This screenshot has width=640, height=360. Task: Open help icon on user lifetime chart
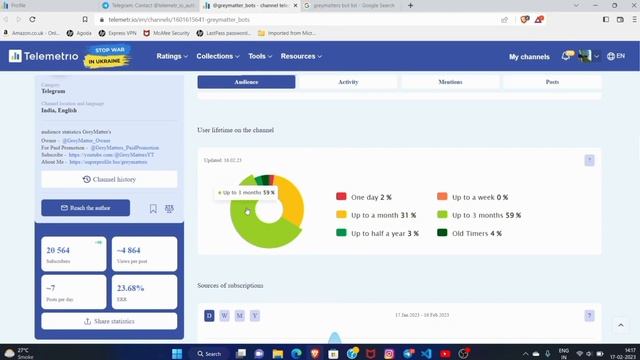[589, 160]
